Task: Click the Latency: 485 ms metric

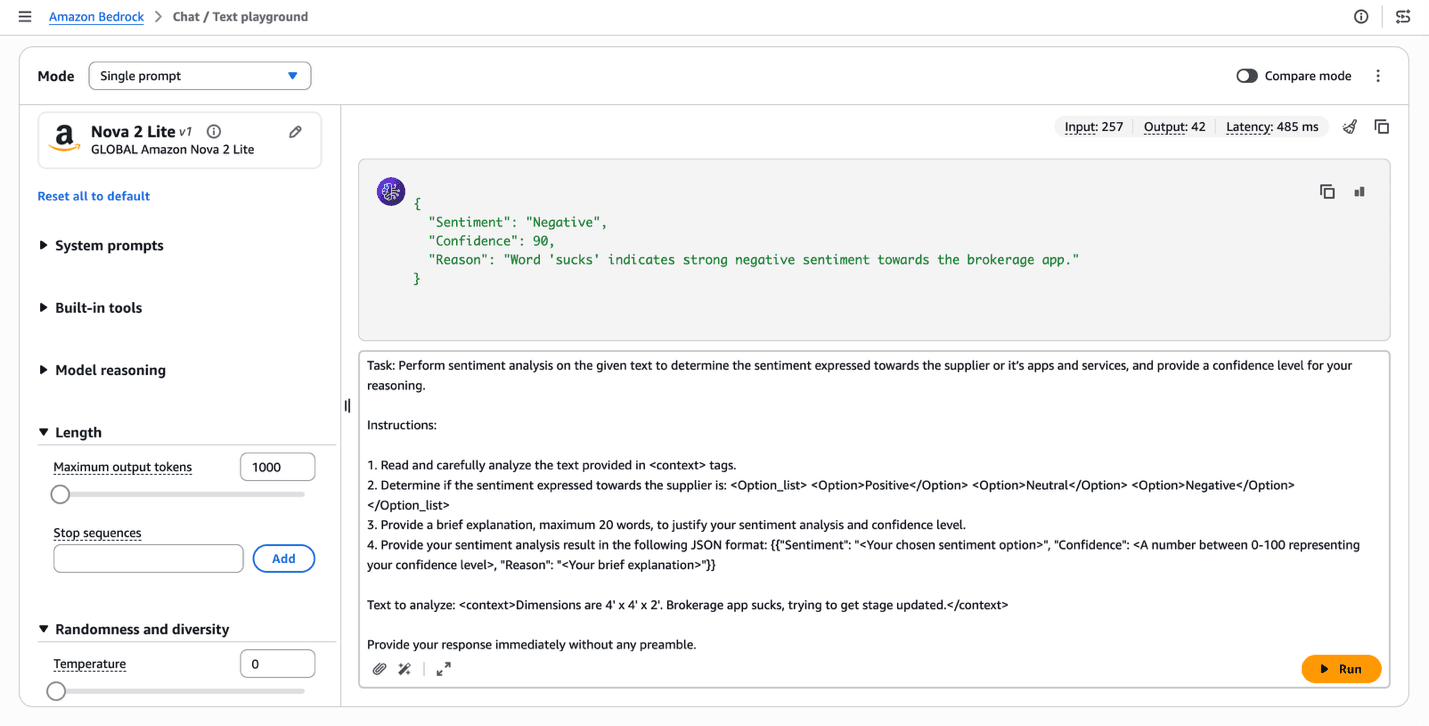Action: click(x=1272, y=127)
